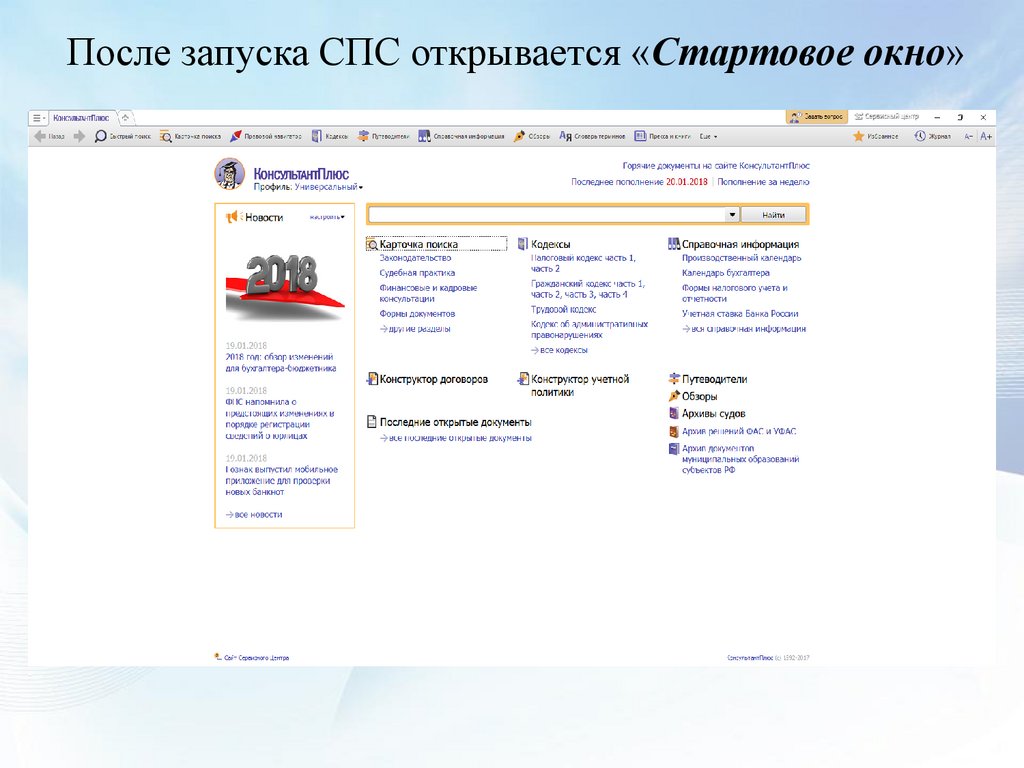The height and width of the screenshot is (768, 1024).
Task: Click the КонсультантПлюс professor logo
Action: (x=229, y=174)
